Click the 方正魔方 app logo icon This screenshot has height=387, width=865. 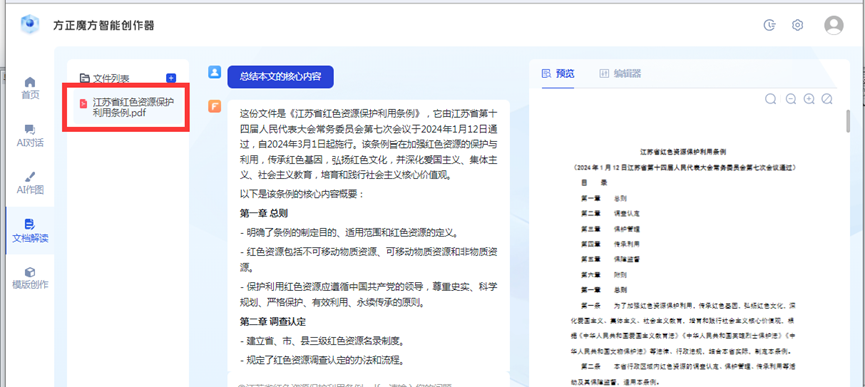(30, 24)
